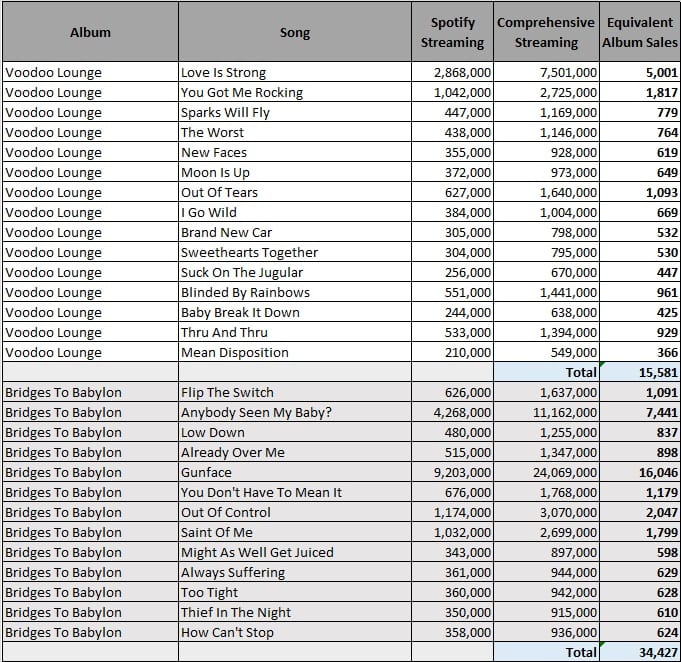The width and height of the screenshot is (681, 662).
Task: Select the comprehensive value 1,640,000
Action: pyautogui.click(x=546, y=192)
